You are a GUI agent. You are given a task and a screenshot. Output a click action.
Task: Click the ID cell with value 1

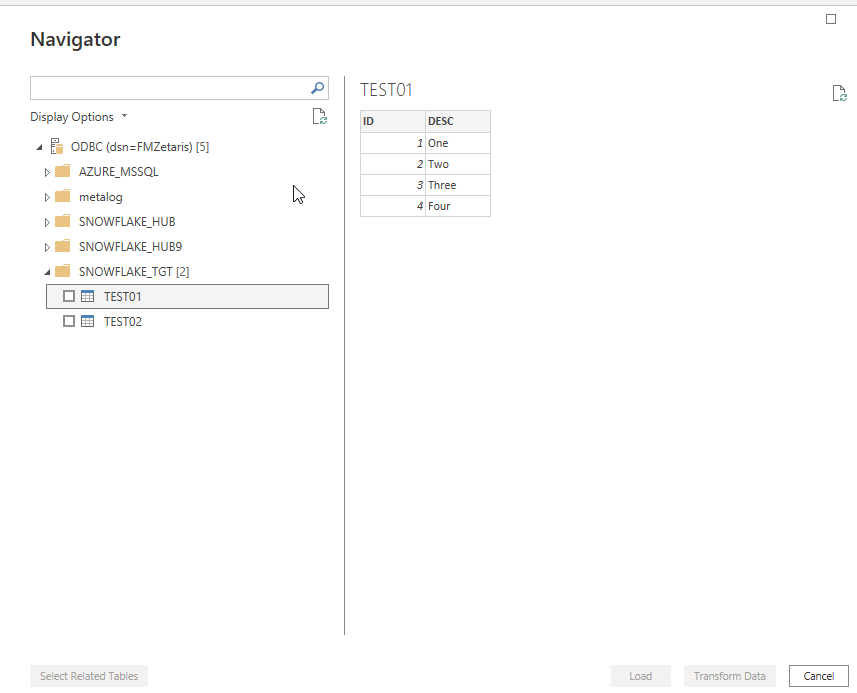pos(393,143)
